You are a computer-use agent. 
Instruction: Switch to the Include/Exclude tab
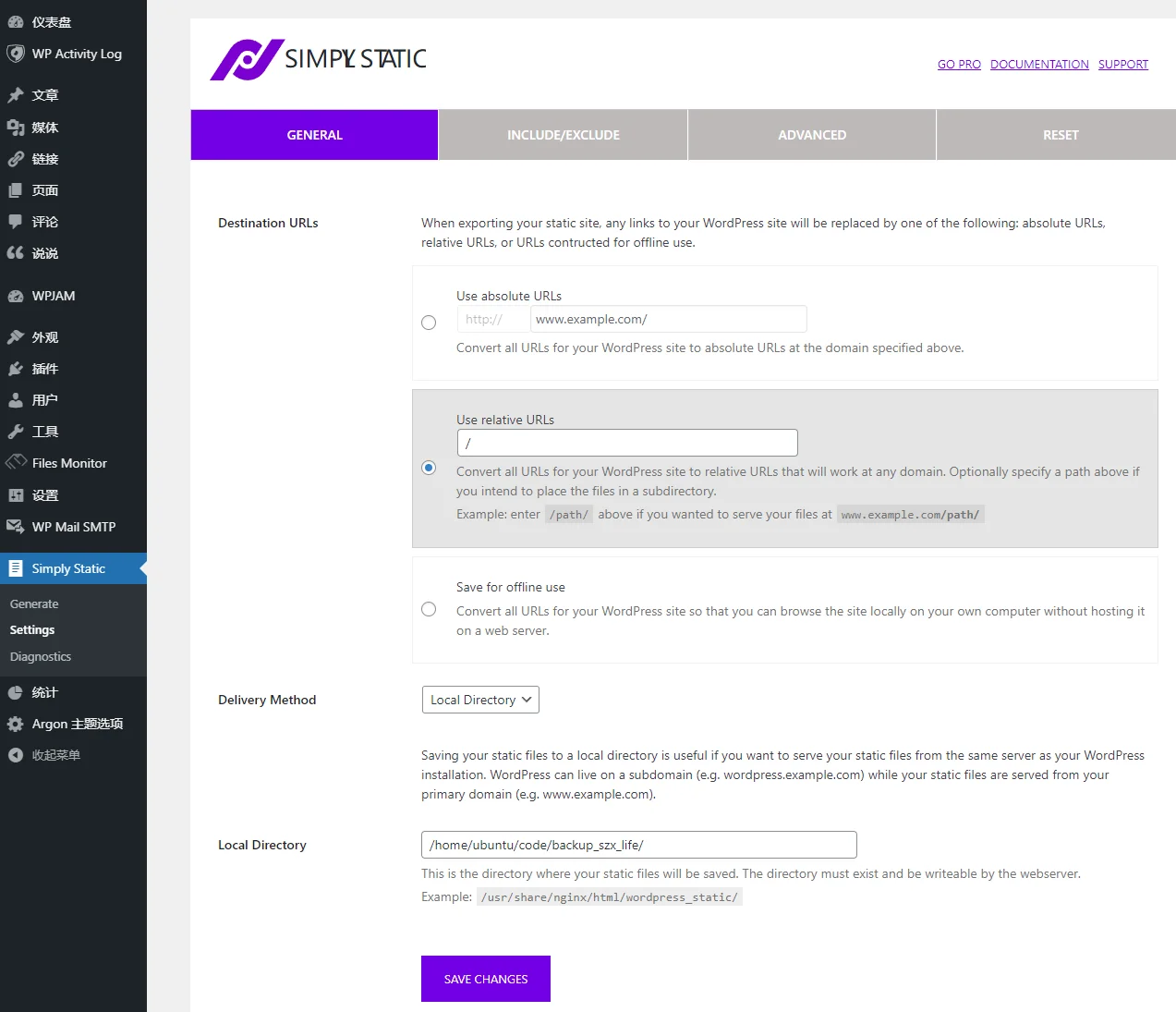click(563, 135)
